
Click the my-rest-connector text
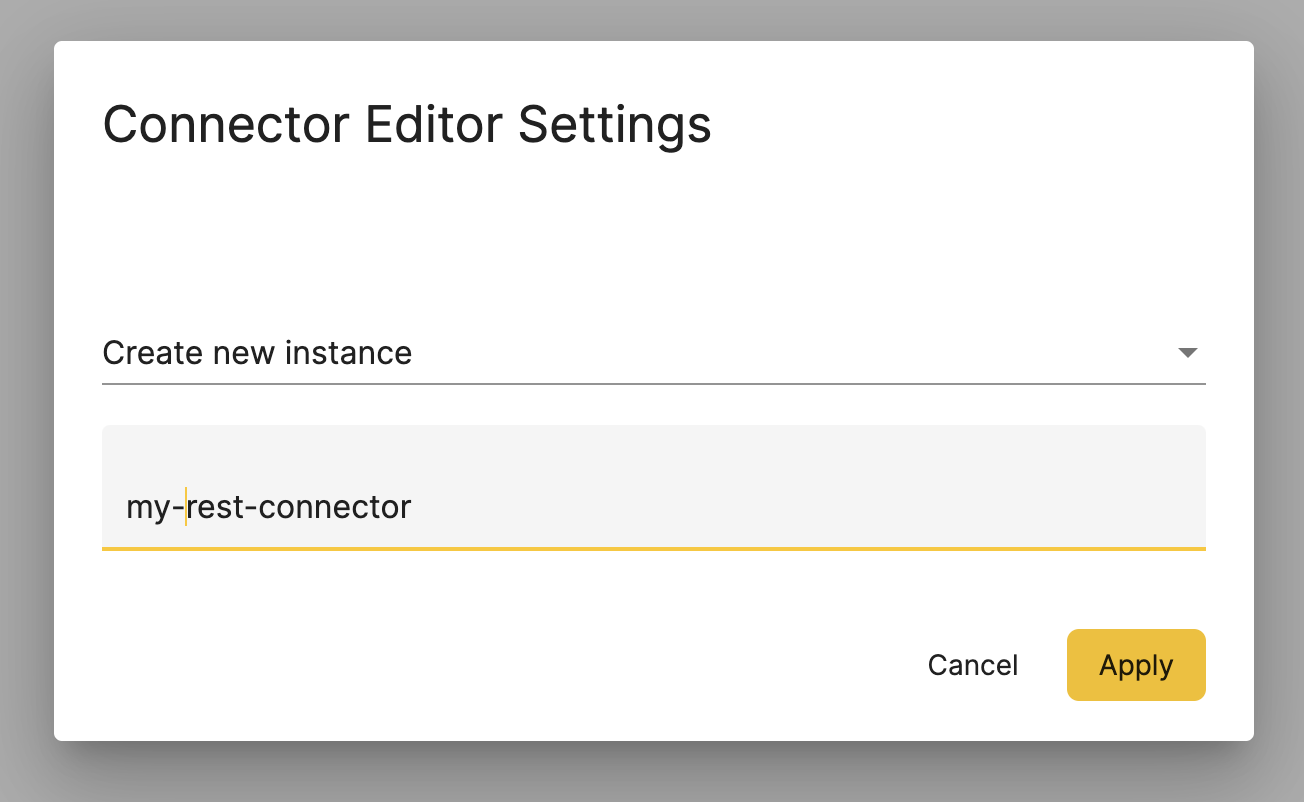pyautogui.click(x=268, y=506)
